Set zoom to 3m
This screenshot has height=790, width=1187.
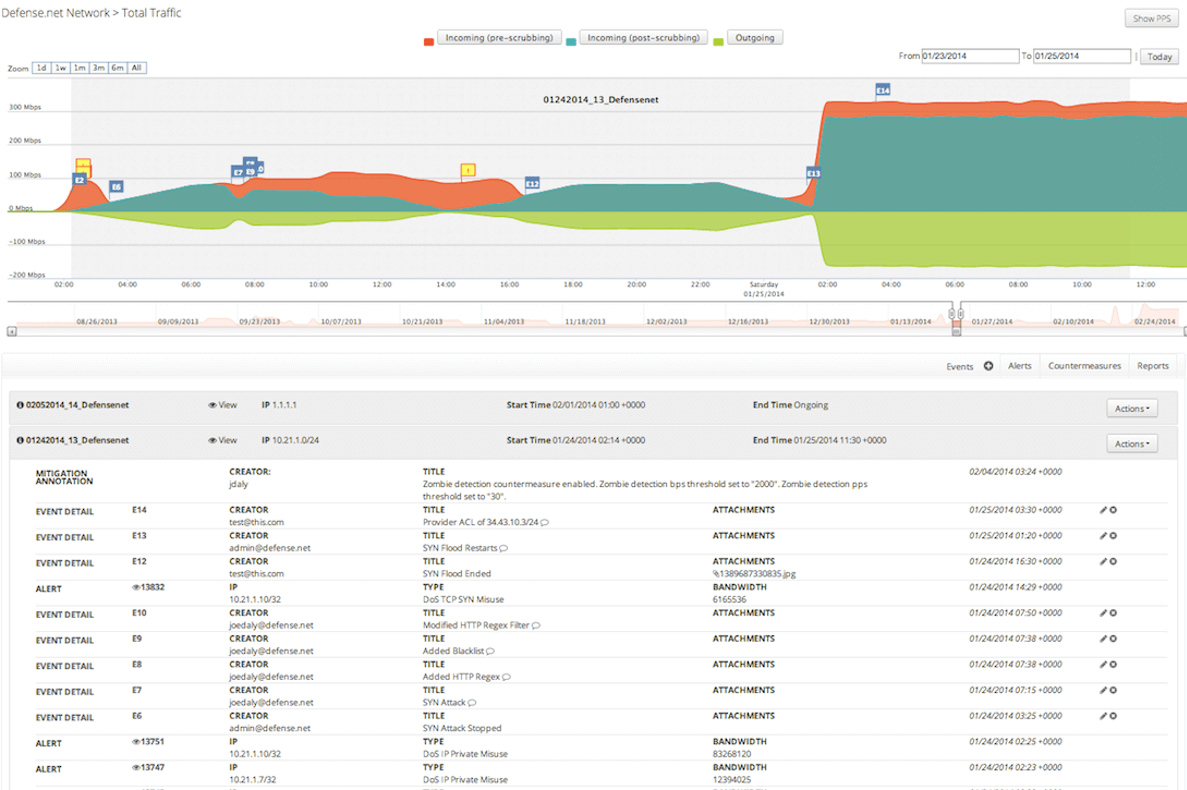99,68
